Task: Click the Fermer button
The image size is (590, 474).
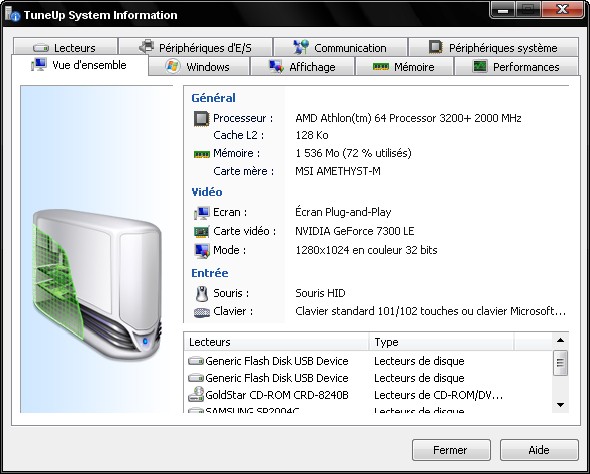Action: coord(451,450)
